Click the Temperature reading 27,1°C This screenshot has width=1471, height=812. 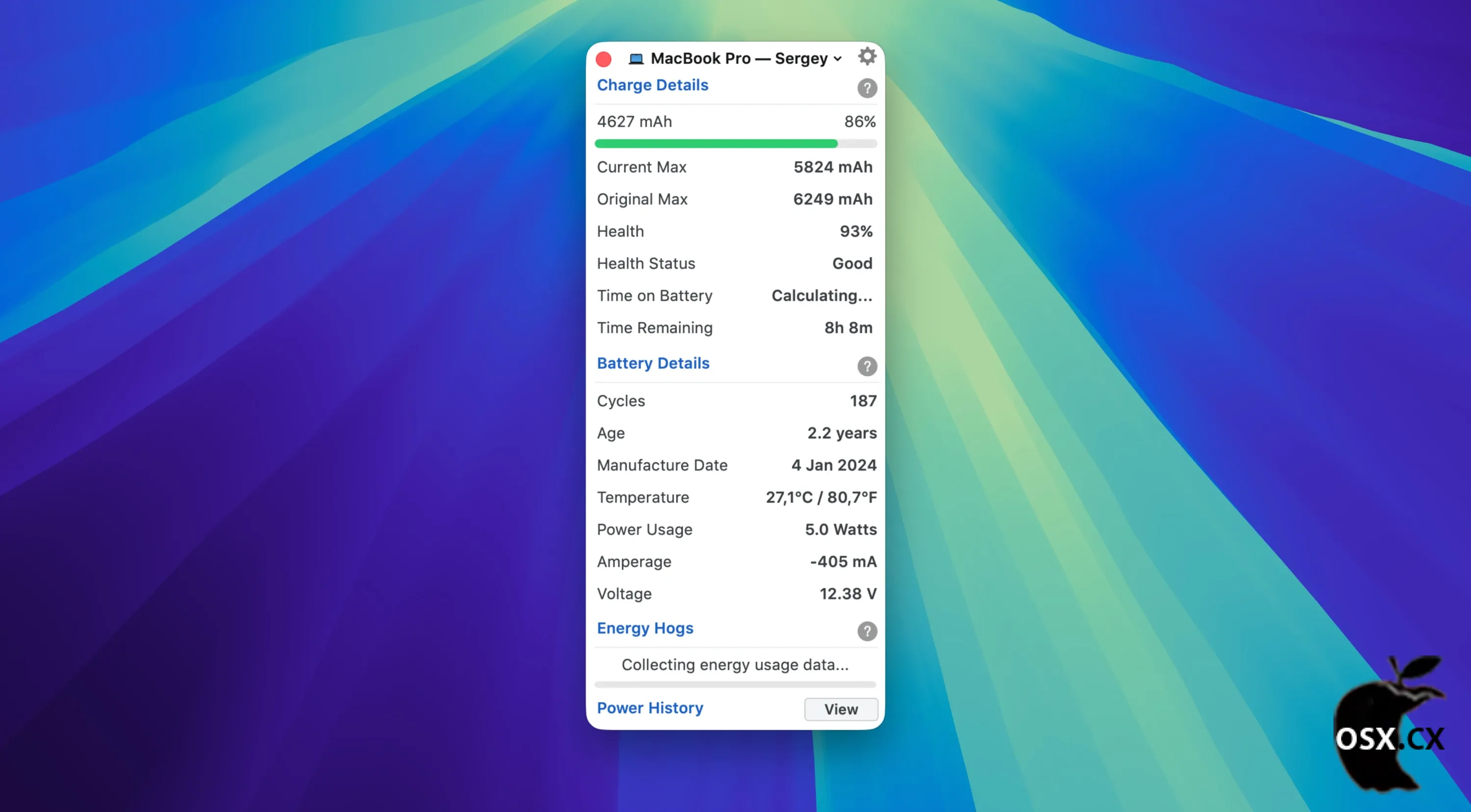[821, 497]
